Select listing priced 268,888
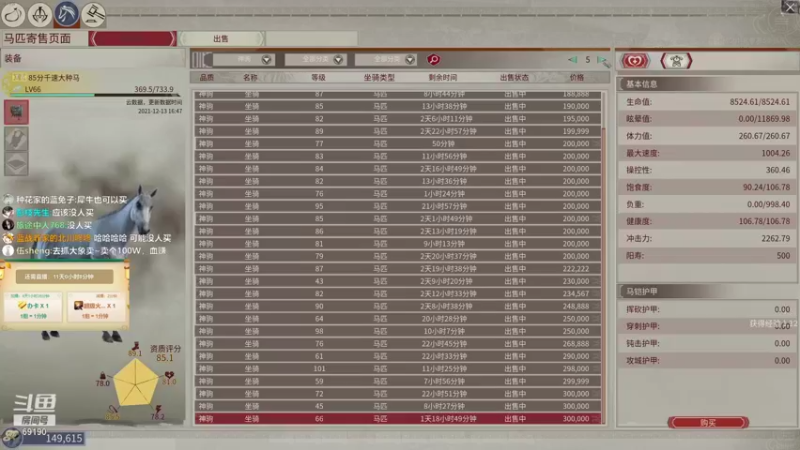Screen dimensions: 800x450 [398, 344]
